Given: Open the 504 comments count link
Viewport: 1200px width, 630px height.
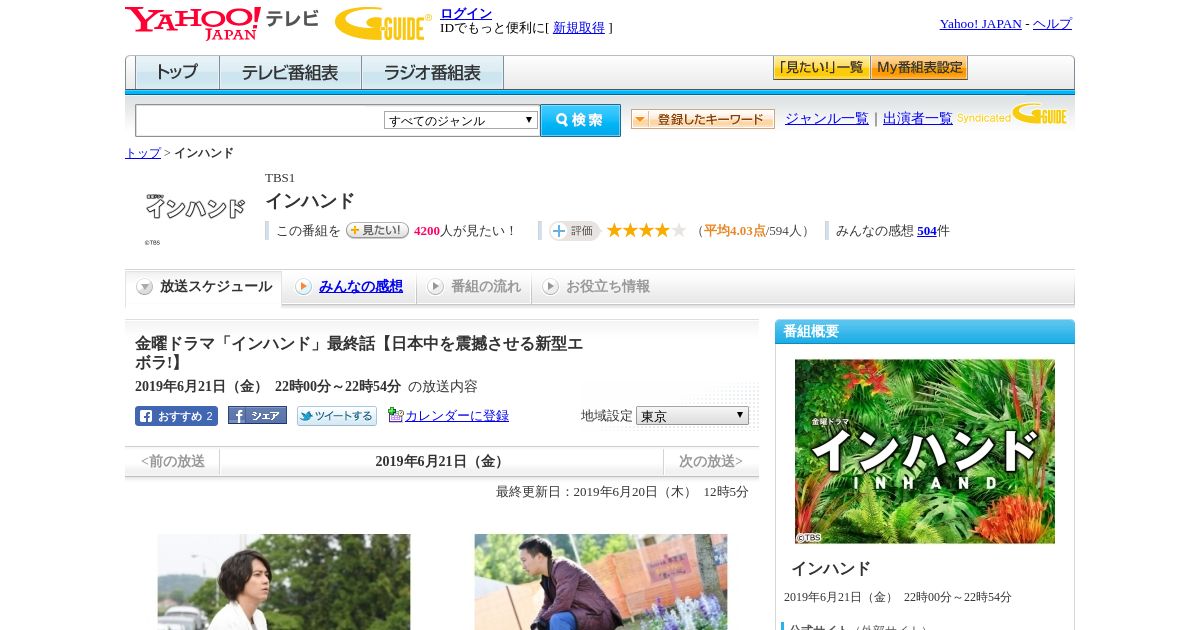Looking at the screenshot, I should (927, 231).
